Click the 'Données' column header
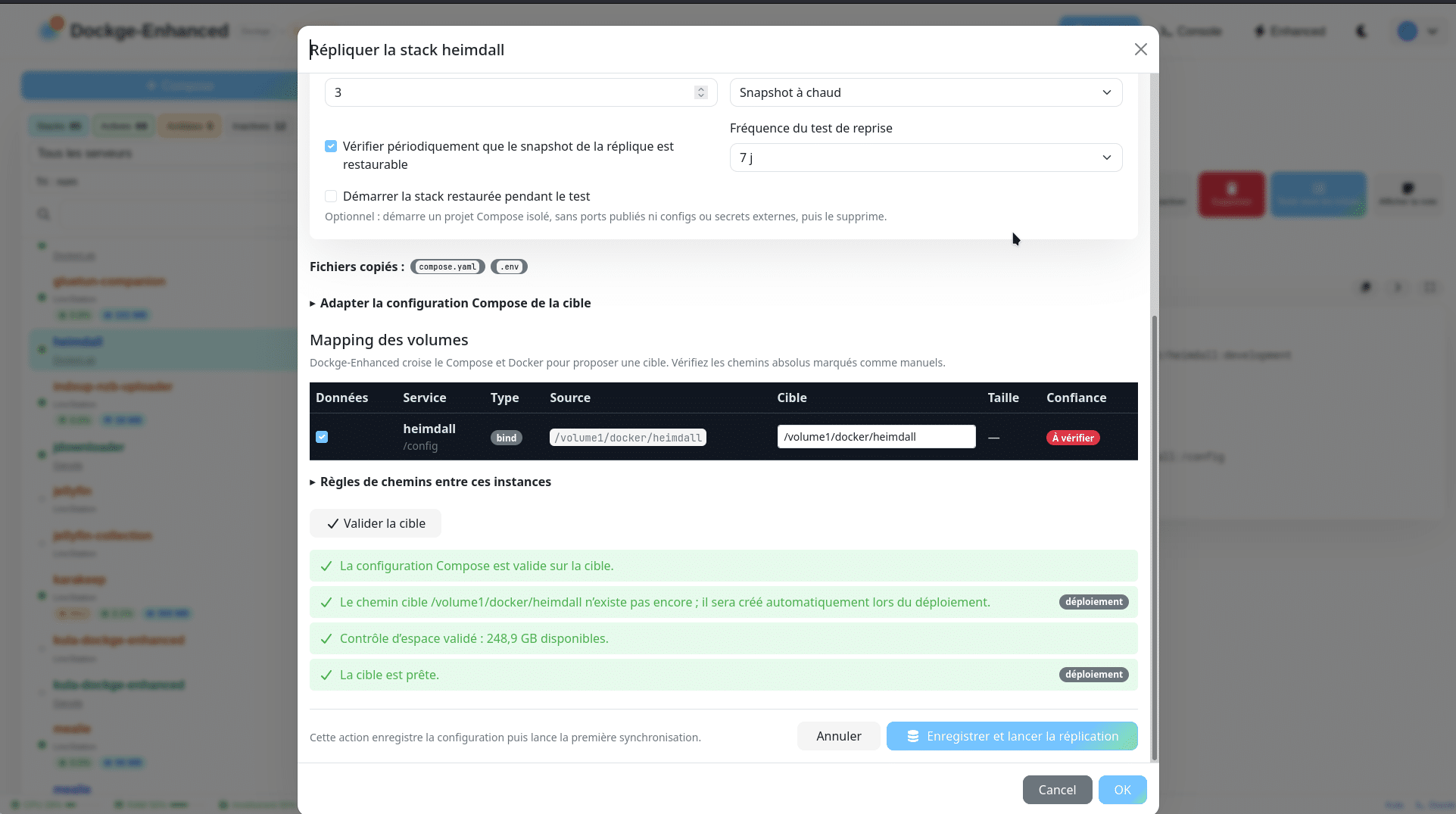1456x814 pixels. pos(341,398)
